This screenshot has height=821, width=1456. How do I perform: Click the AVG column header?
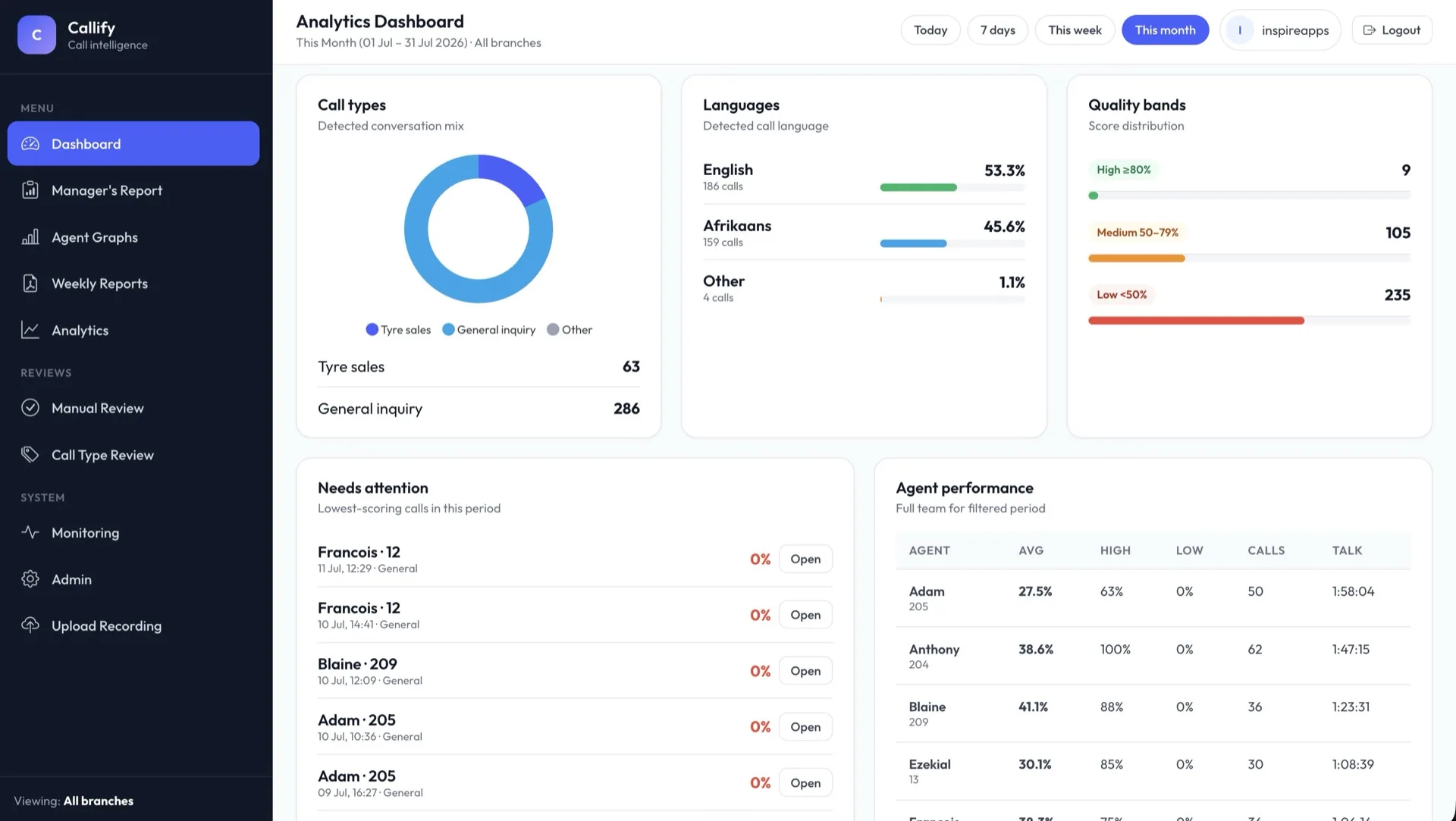(x=1031, y=550)
